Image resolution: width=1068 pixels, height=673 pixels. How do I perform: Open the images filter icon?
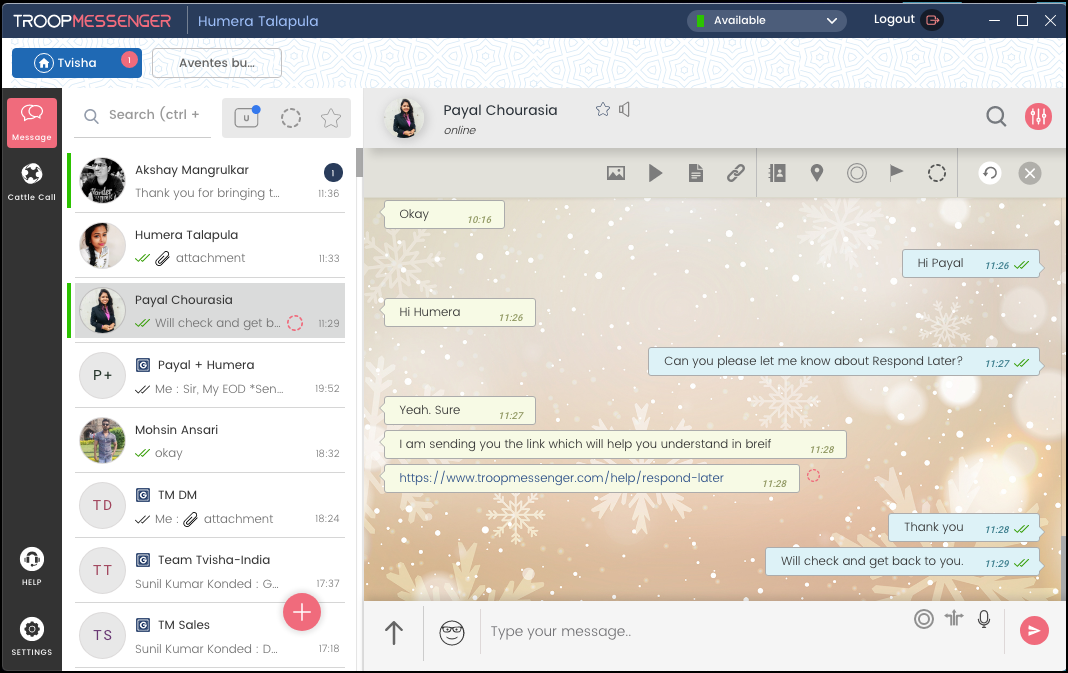[x=616, y=173]
